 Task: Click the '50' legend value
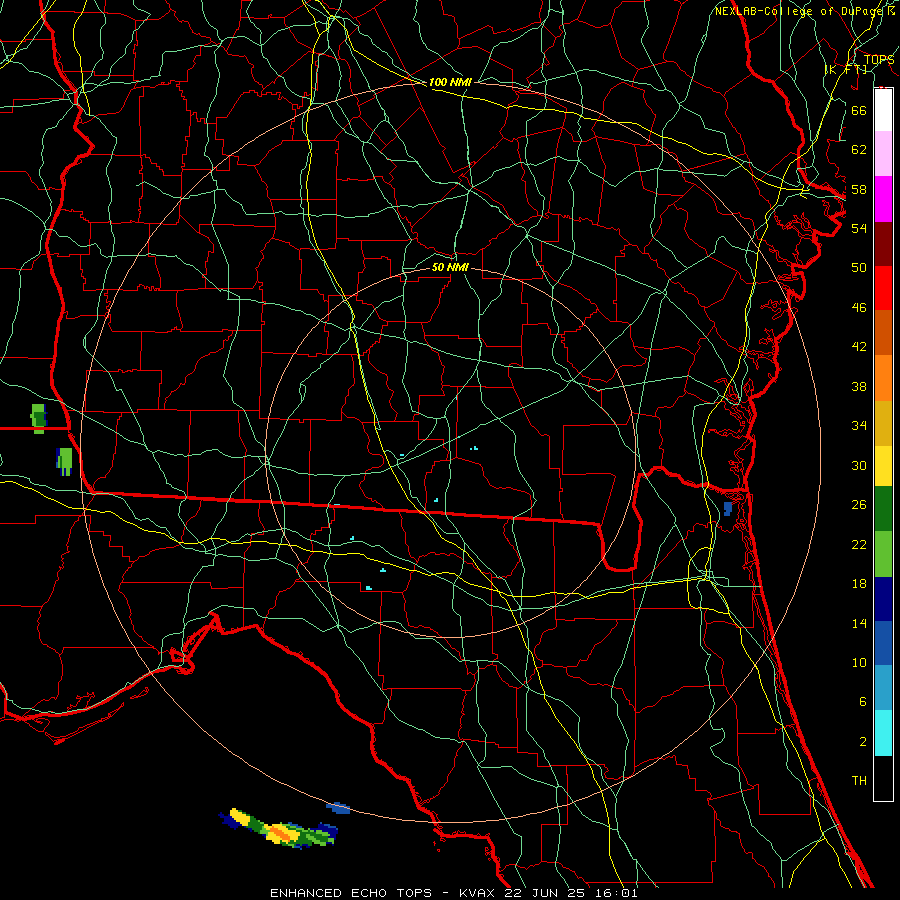click(x=859, y=268)
